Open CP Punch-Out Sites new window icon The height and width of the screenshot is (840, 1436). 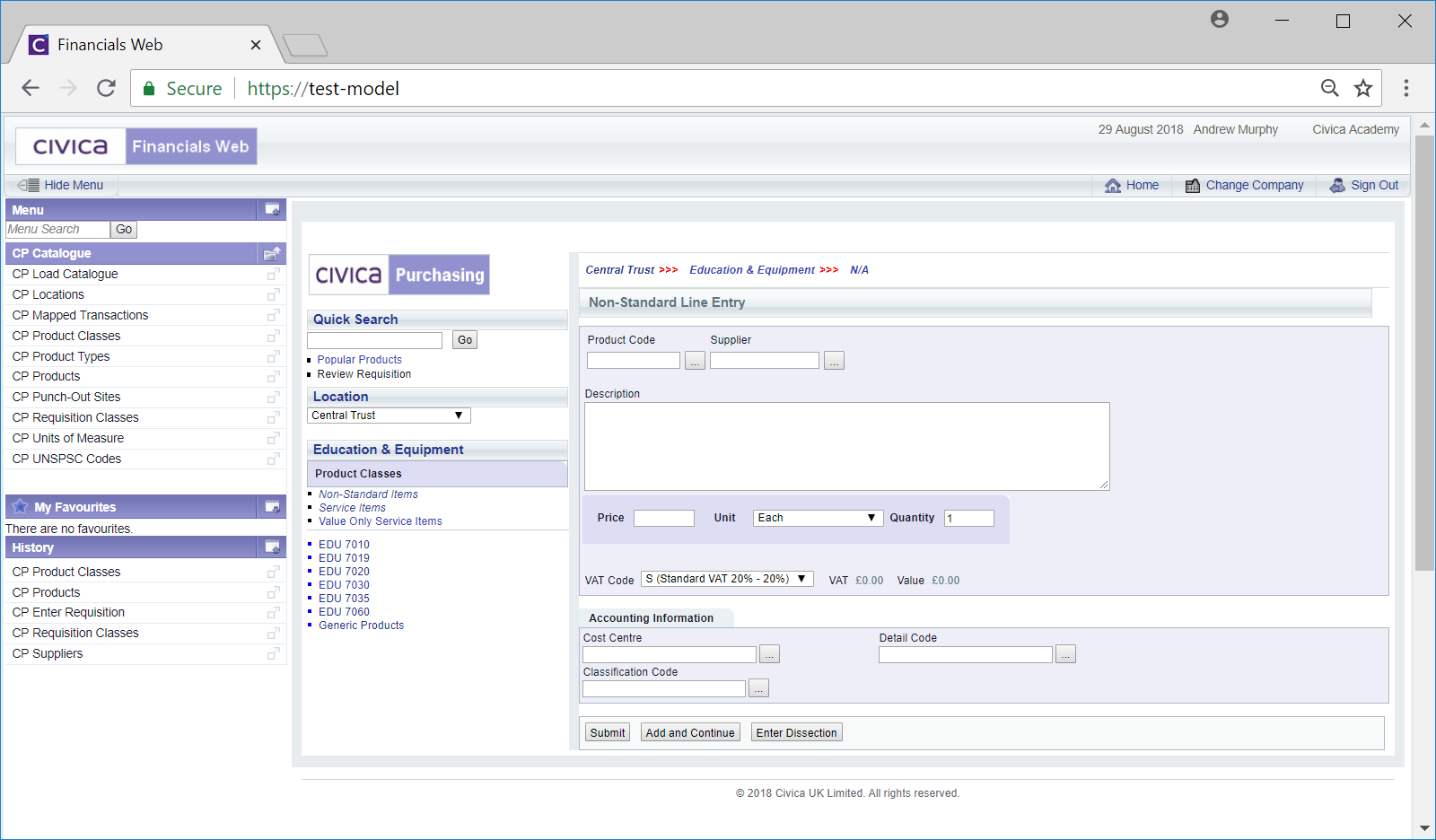[273, 397]
